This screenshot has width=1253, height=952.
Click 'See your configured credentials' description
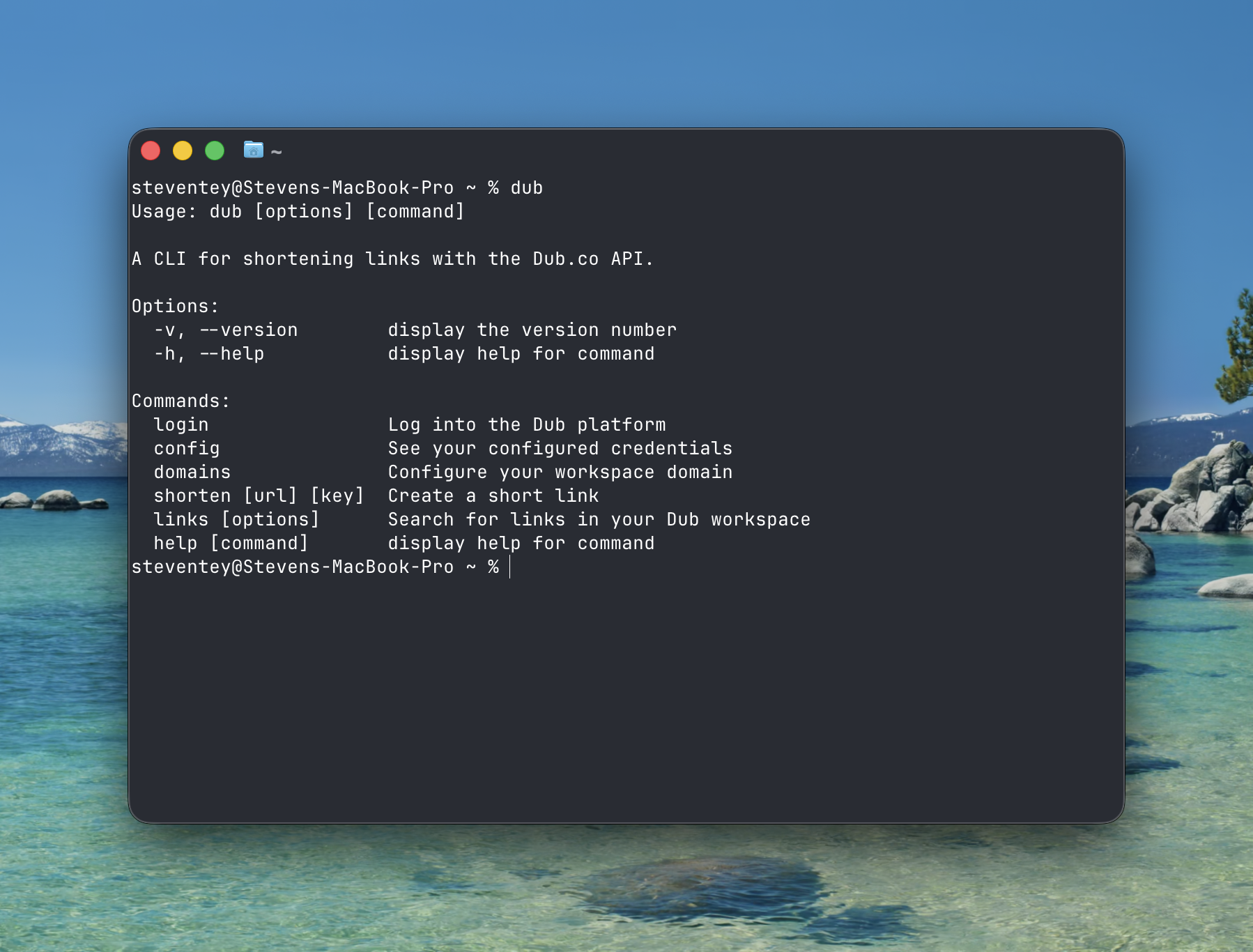[x=560, y=449]
